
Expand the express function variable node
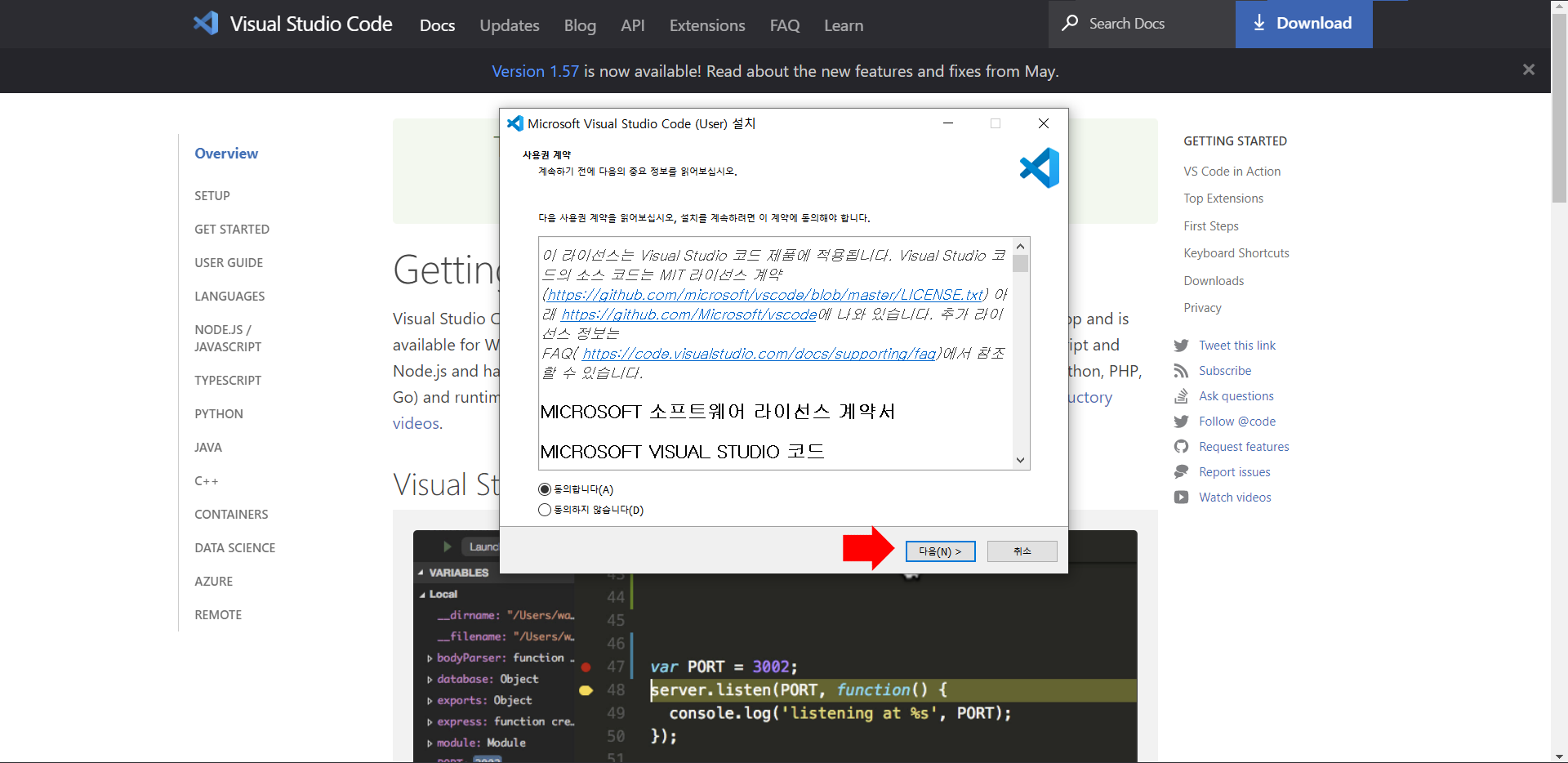[x=430, y=721]
